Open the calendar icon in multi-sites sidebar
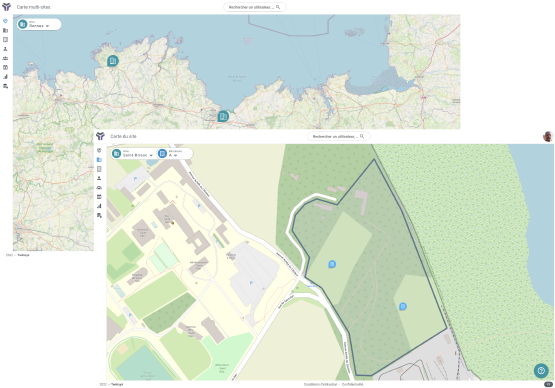The height and width of the screenshot is (388, 555). [5, 67]
